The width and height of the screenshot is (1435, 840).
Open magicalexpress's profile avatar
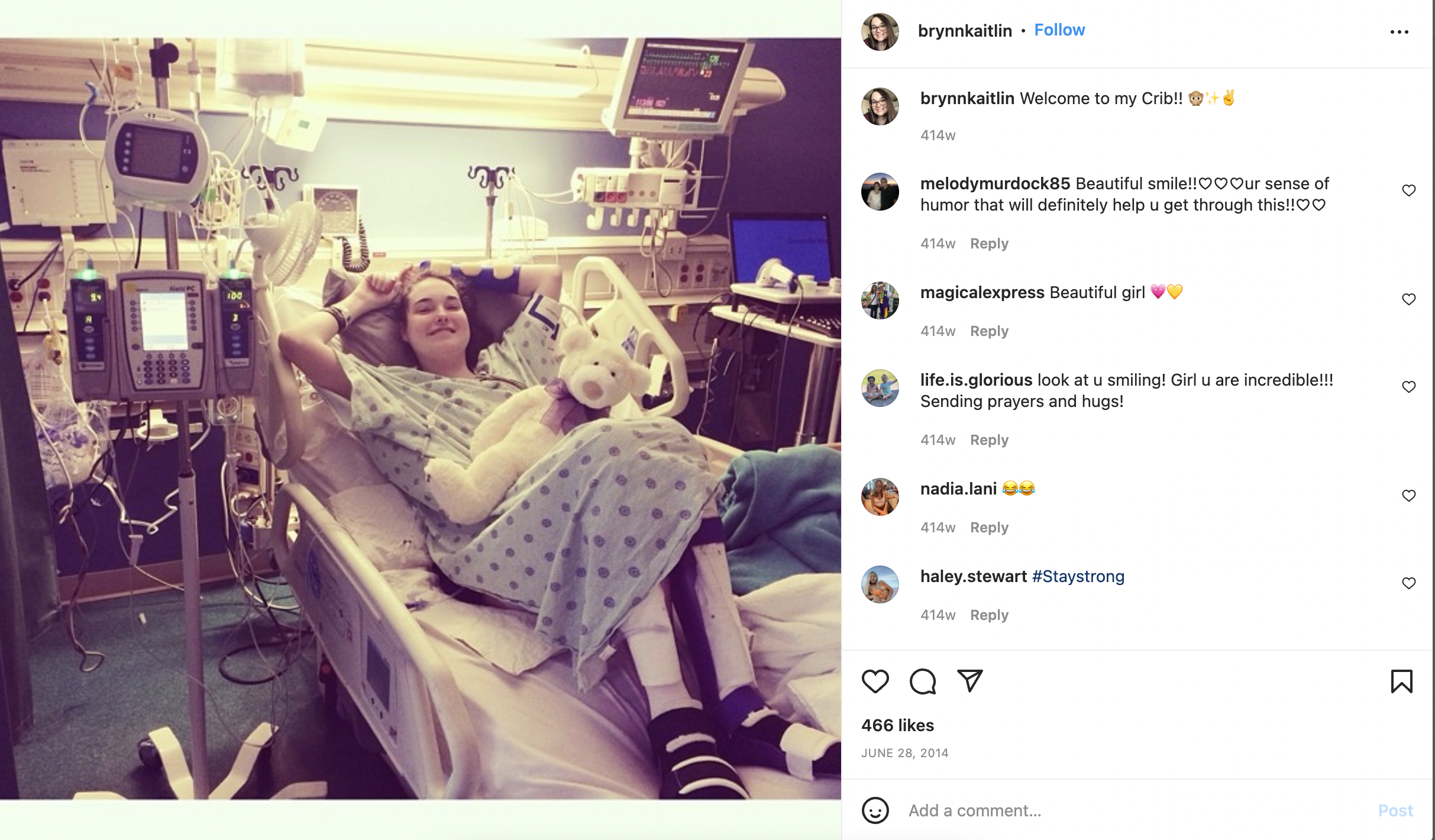pos(880,301)
